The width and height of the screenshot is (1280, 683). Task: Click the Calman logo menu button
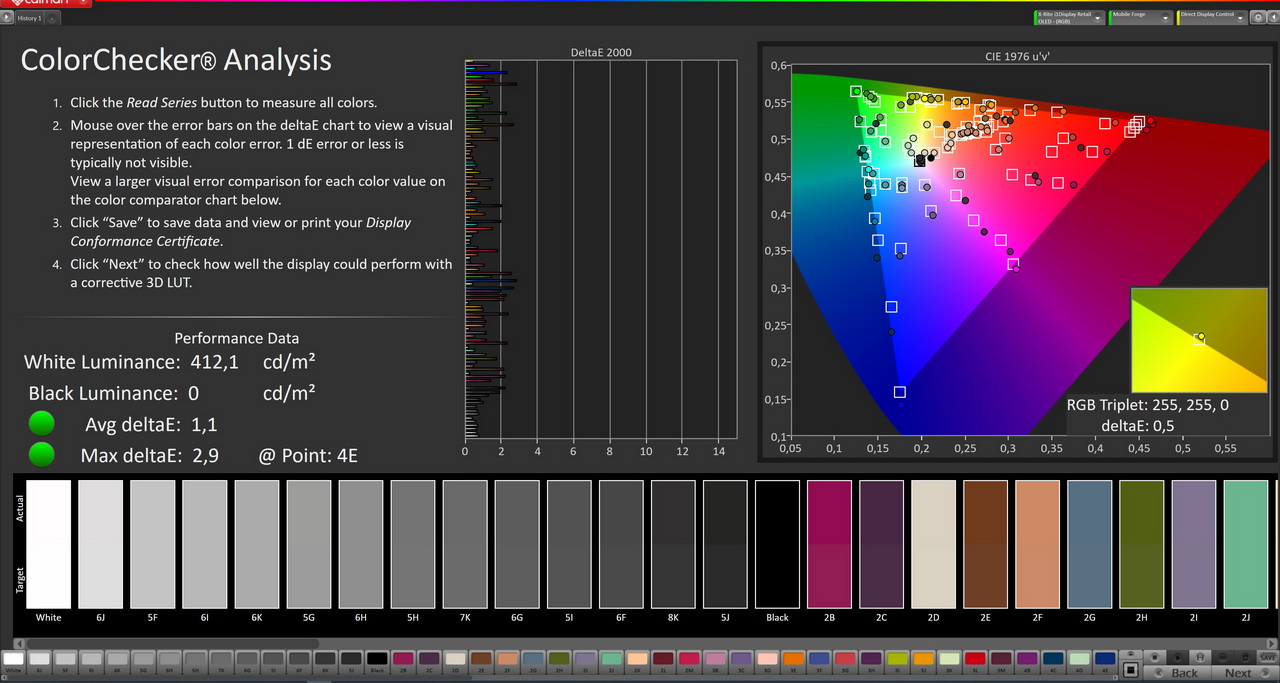pos(46,4)
